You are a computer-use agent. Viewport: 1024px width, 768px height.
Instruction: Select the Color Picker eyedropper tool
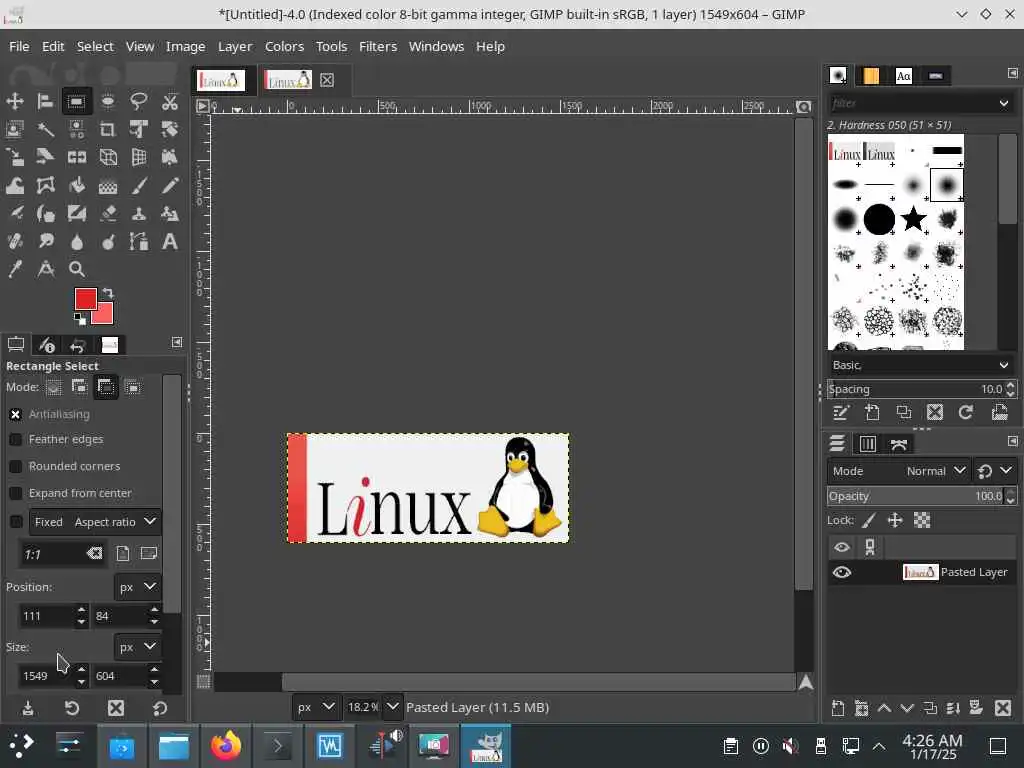point(14,269)
